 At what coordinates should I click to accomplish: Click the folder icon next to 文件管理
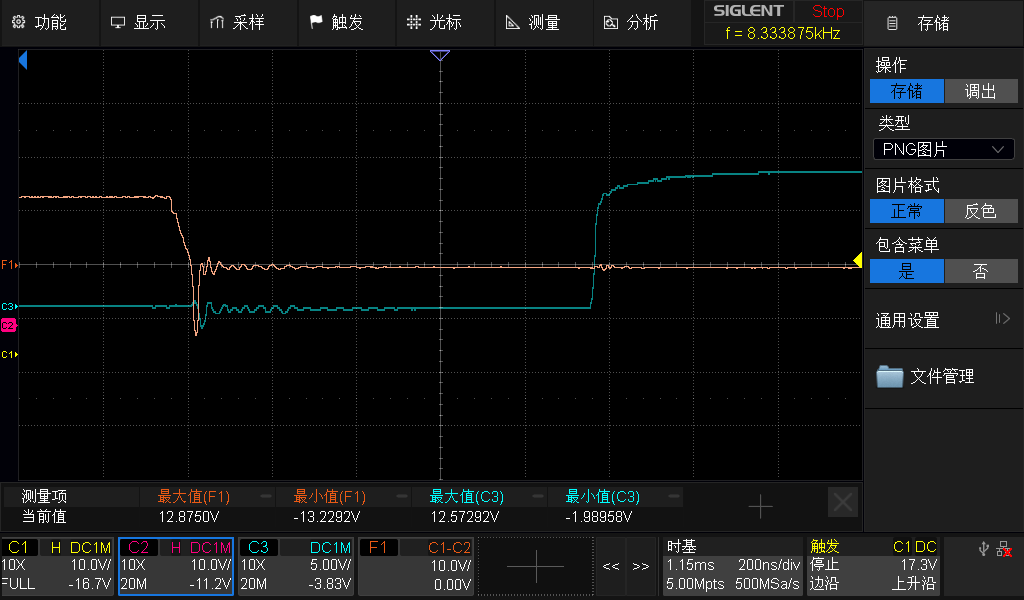(x=889, y=376)
